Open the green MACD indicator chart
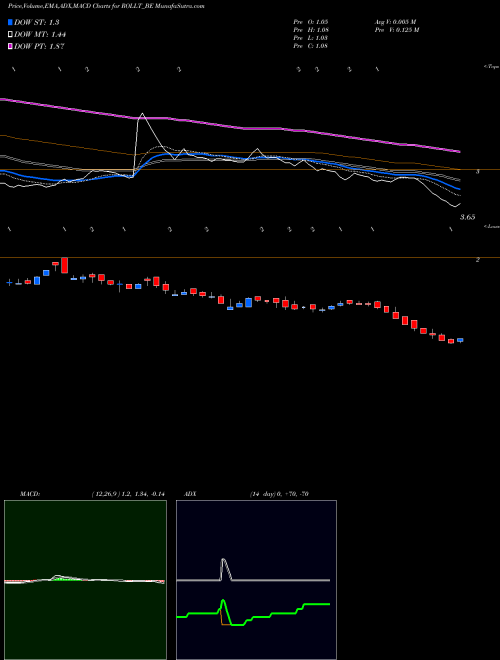 (x=85, y=580)
